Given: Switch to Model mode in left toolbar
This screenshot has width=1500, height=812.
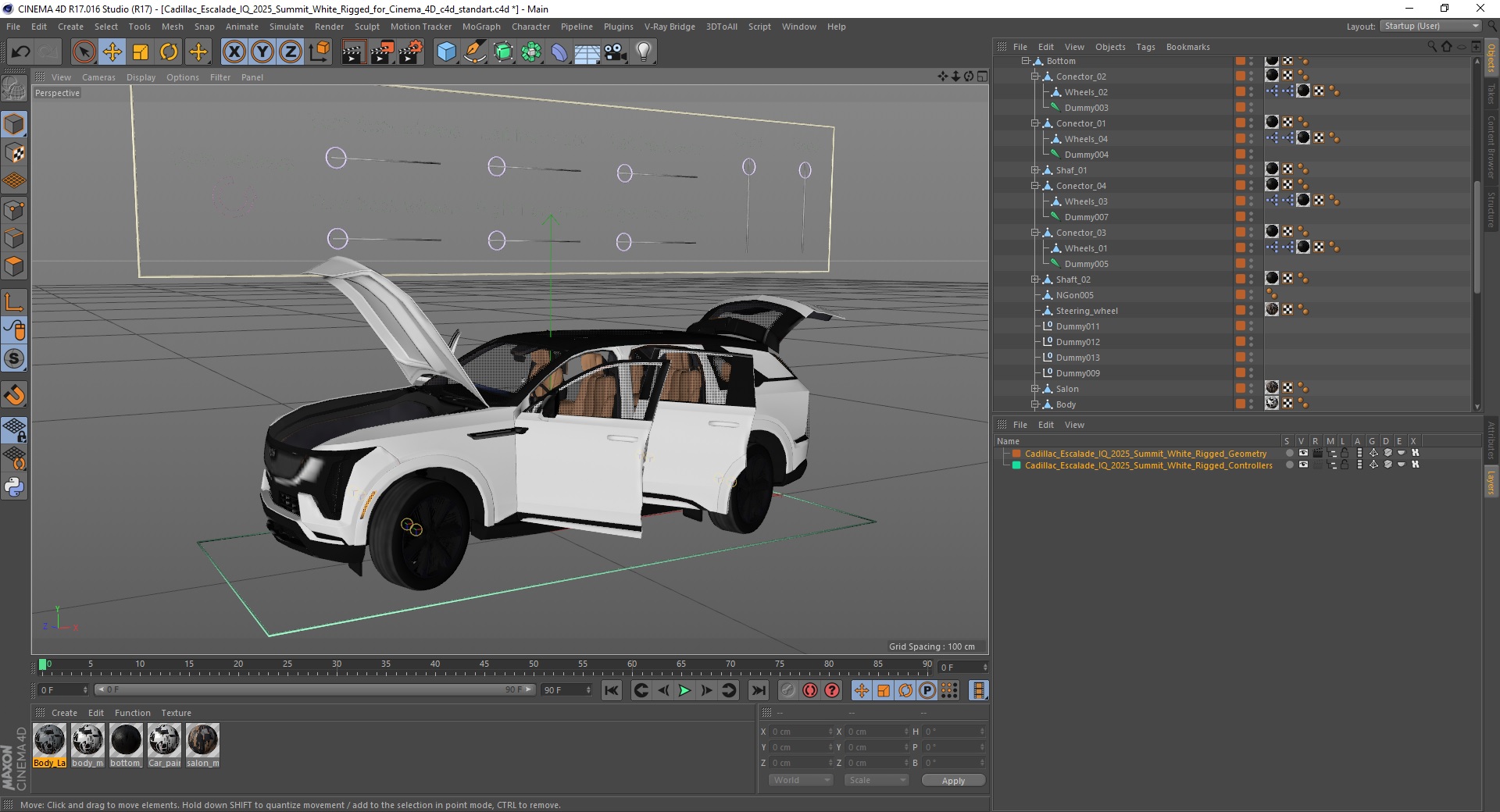Looking at the screenshot, I should [x=14, y=124].
